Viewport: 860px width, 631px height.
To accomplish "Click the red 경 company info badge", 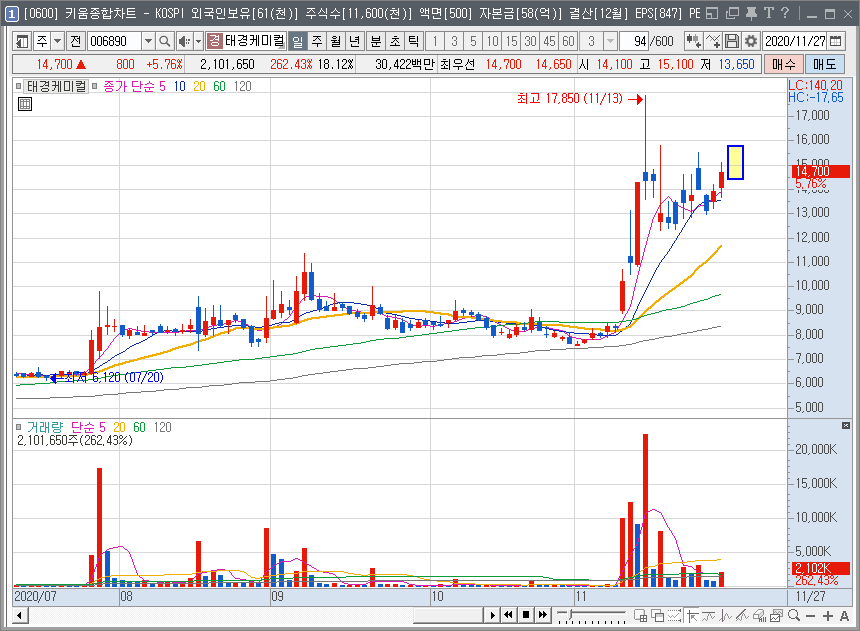I will coord(214,41).
